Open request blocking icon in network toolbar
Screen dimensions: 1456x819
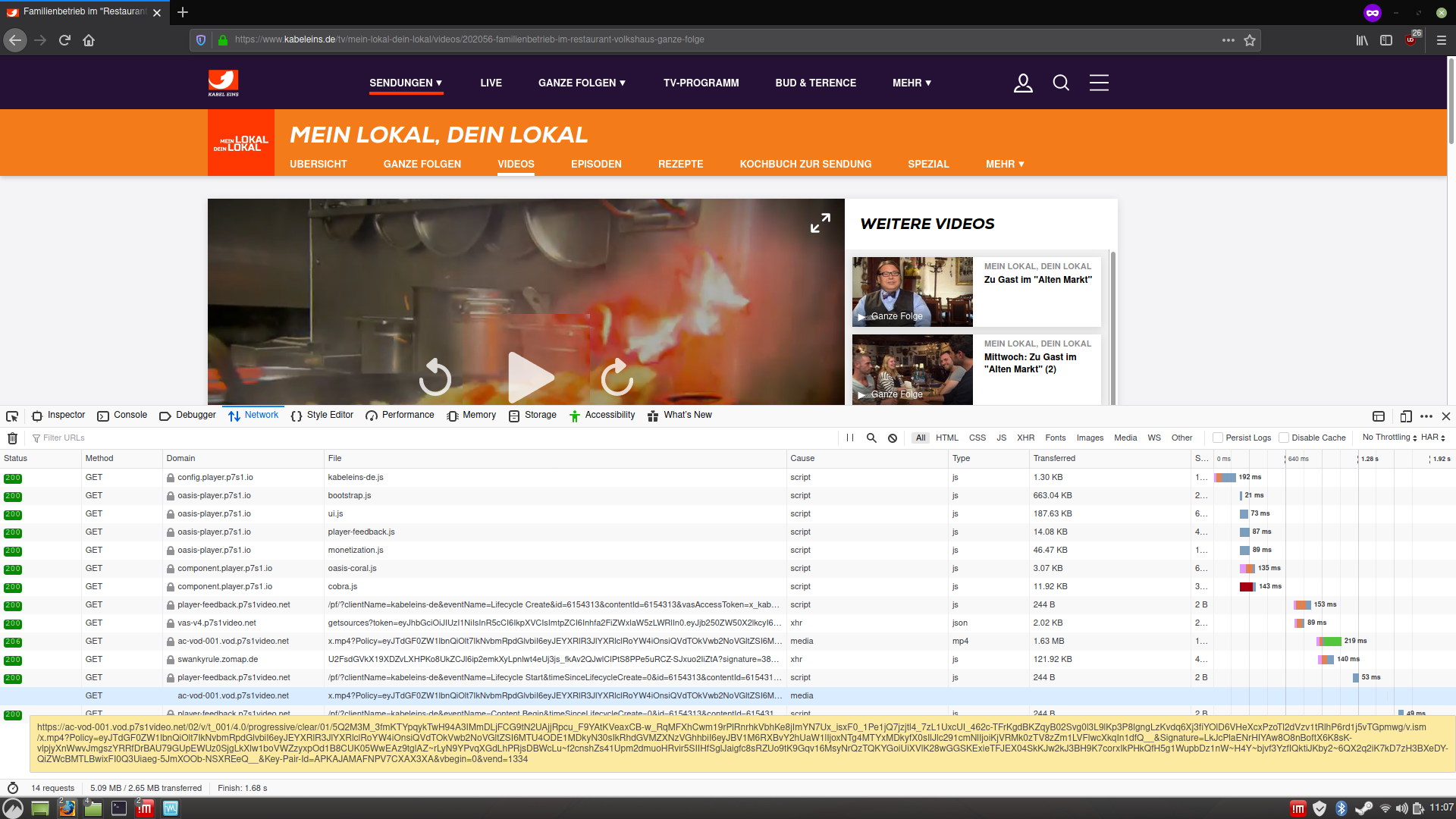point(893,438)
